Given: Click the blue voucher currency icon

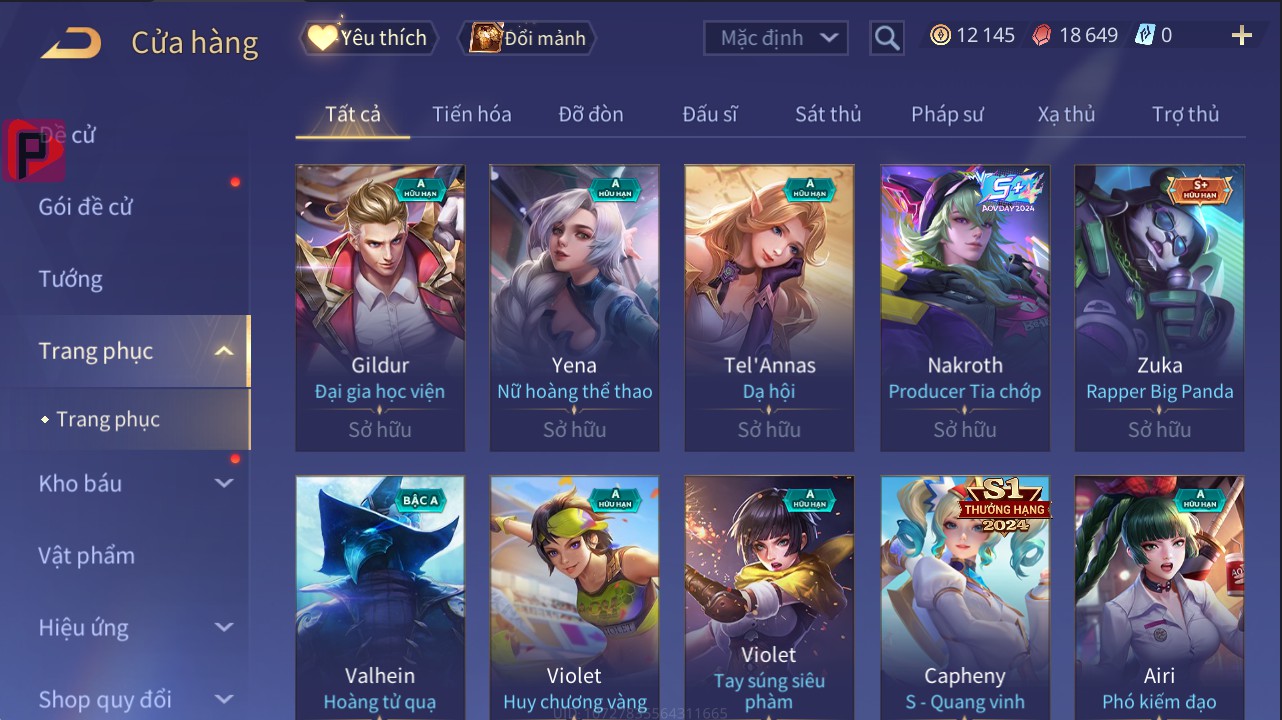Looking at the screenshot, I should point(1145,35).
